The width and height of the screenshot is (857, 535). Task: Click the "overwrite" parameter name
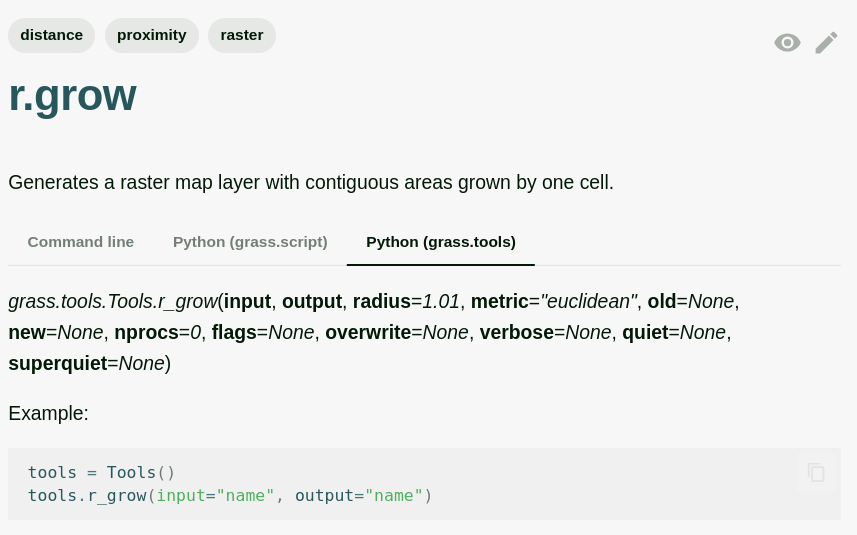click(x=367, y=332)
